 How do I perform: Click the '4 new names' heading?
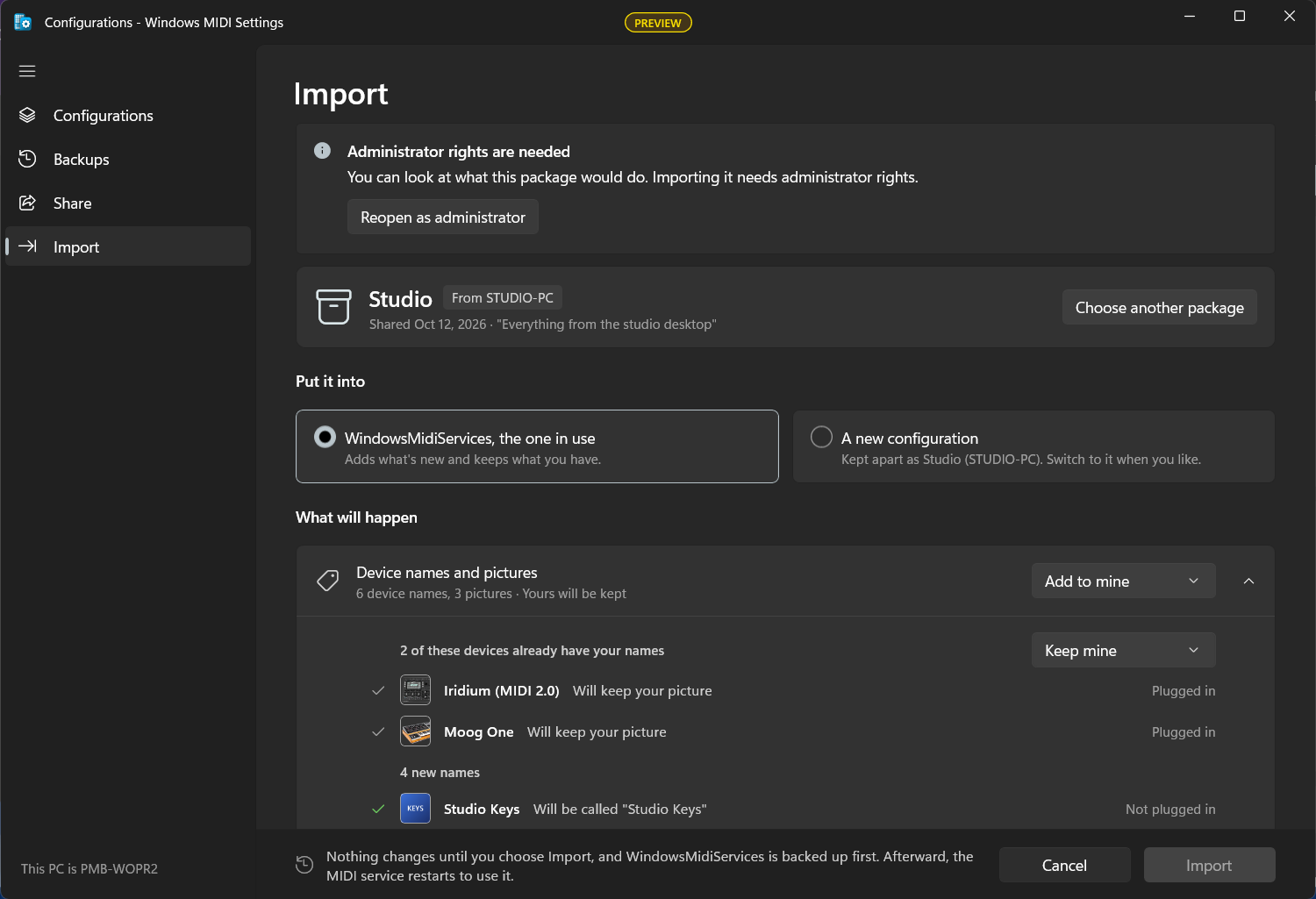(440, 772)
